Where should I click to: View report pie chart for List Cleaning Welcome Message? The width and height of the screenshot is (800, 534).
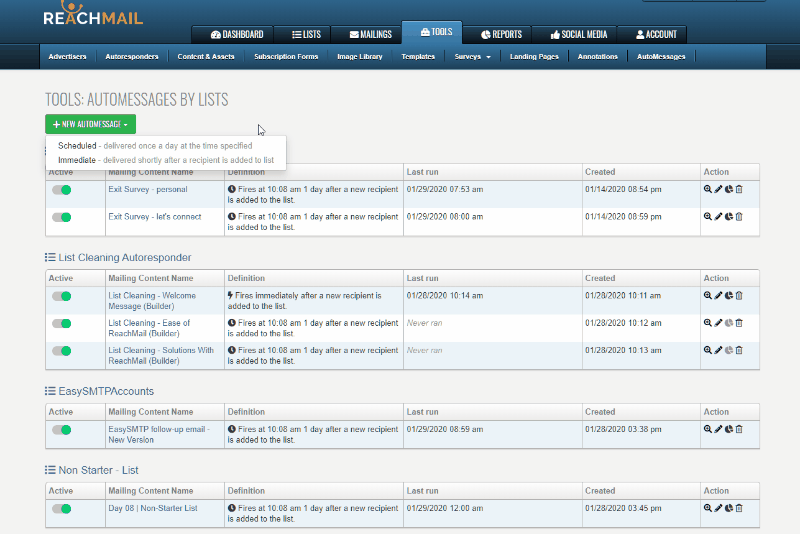[x=728, y=296]
